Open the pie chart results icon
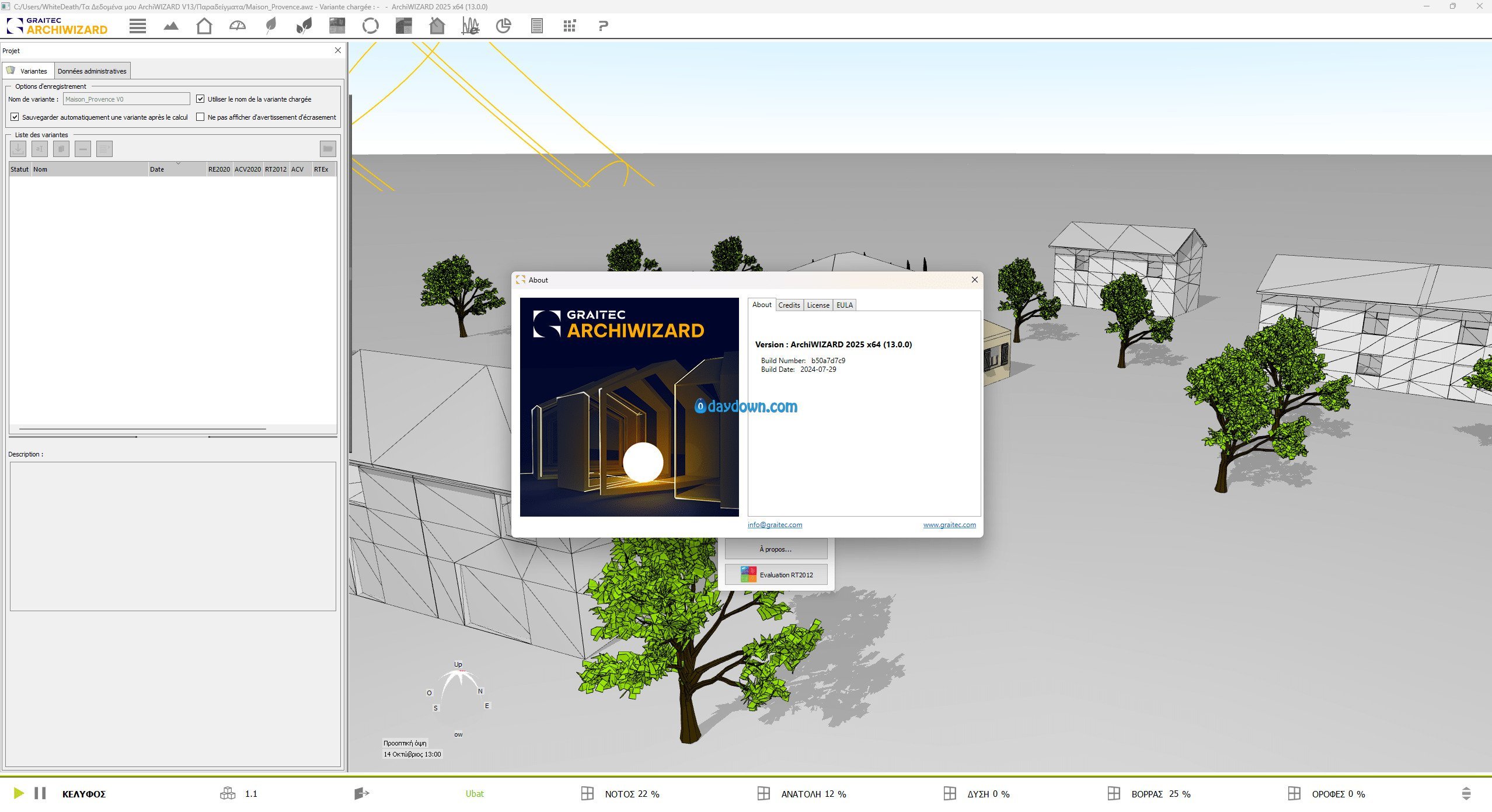Image resolution: width=1492 pixels, height=812 pixels. point(503,26)
